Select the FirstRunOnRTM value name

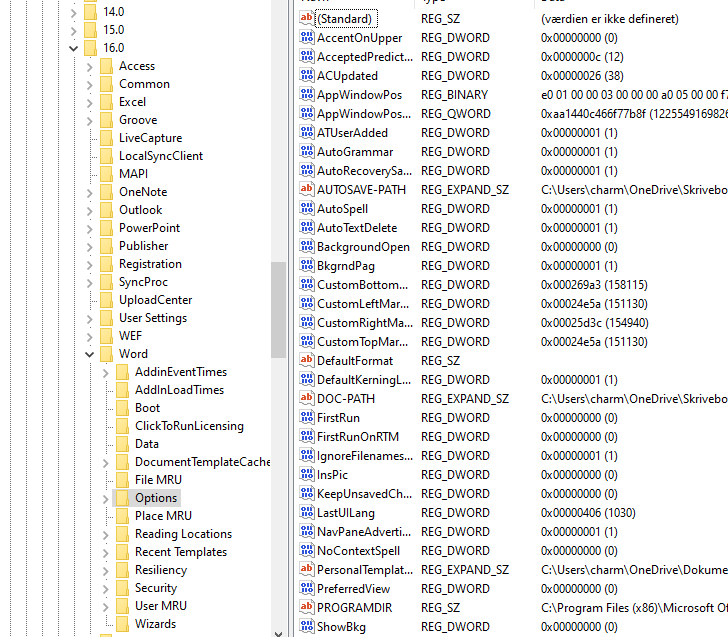pos(358,436)
